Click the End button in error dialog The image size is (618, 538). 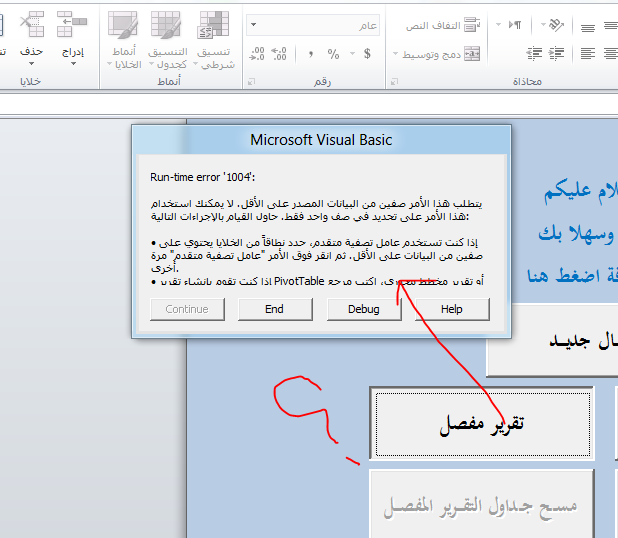click(275, 309)
